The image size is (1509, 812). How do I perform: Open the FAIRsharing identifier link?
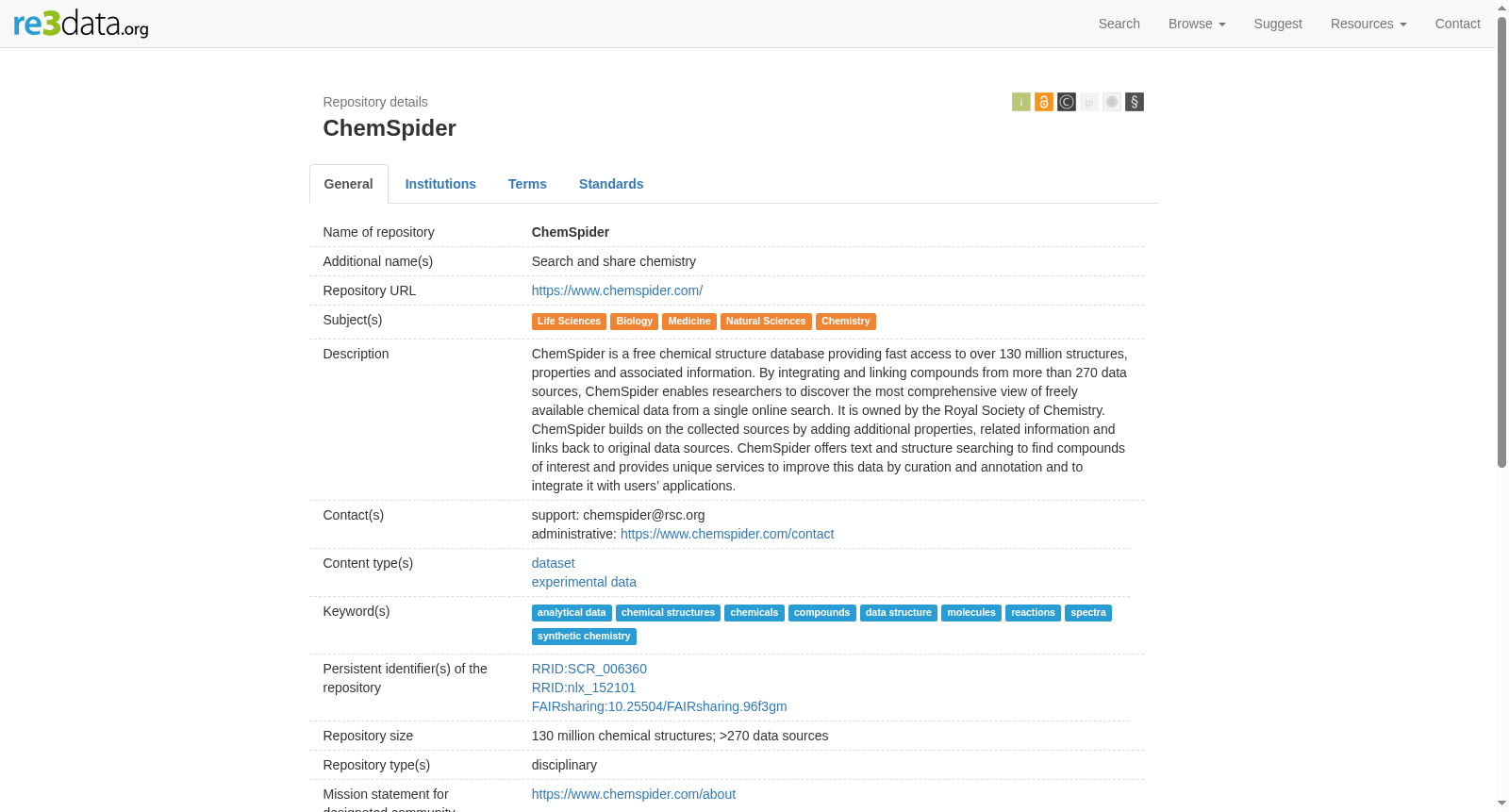(x=659, y=706)
